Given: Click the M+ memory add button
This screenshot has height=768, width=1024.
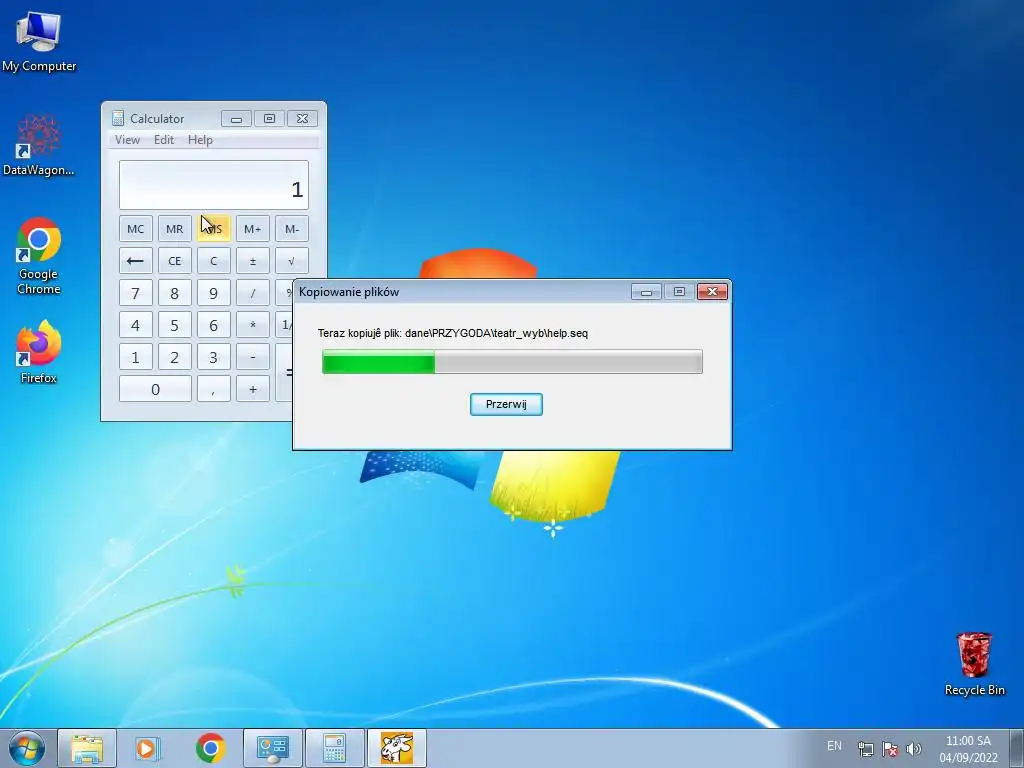Looking at the screenshot, I should [253, 229].
